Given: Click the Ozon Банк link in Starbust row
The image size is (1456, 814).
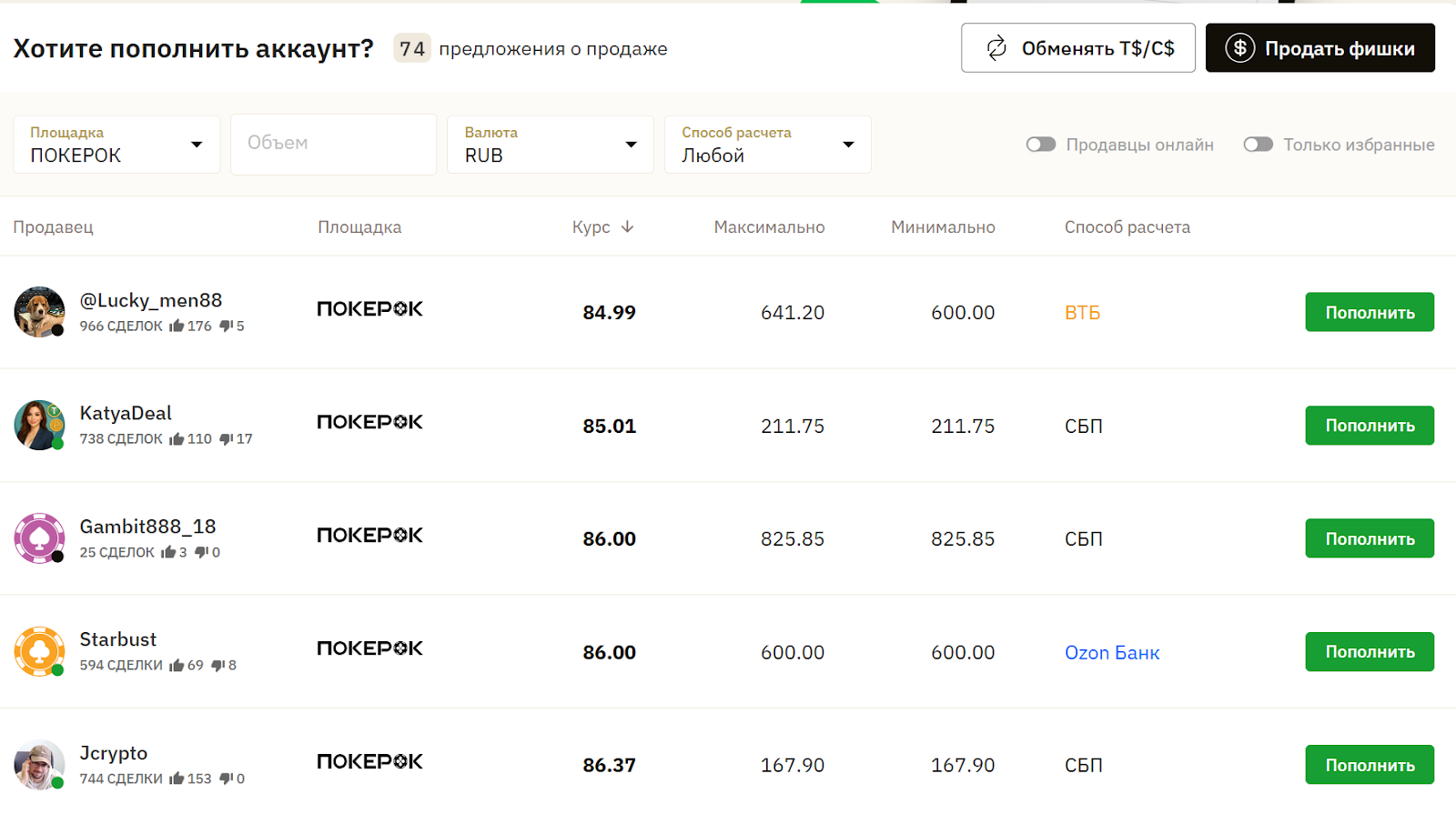Looking at the screenshot, I should click(x=1112, y=652).
